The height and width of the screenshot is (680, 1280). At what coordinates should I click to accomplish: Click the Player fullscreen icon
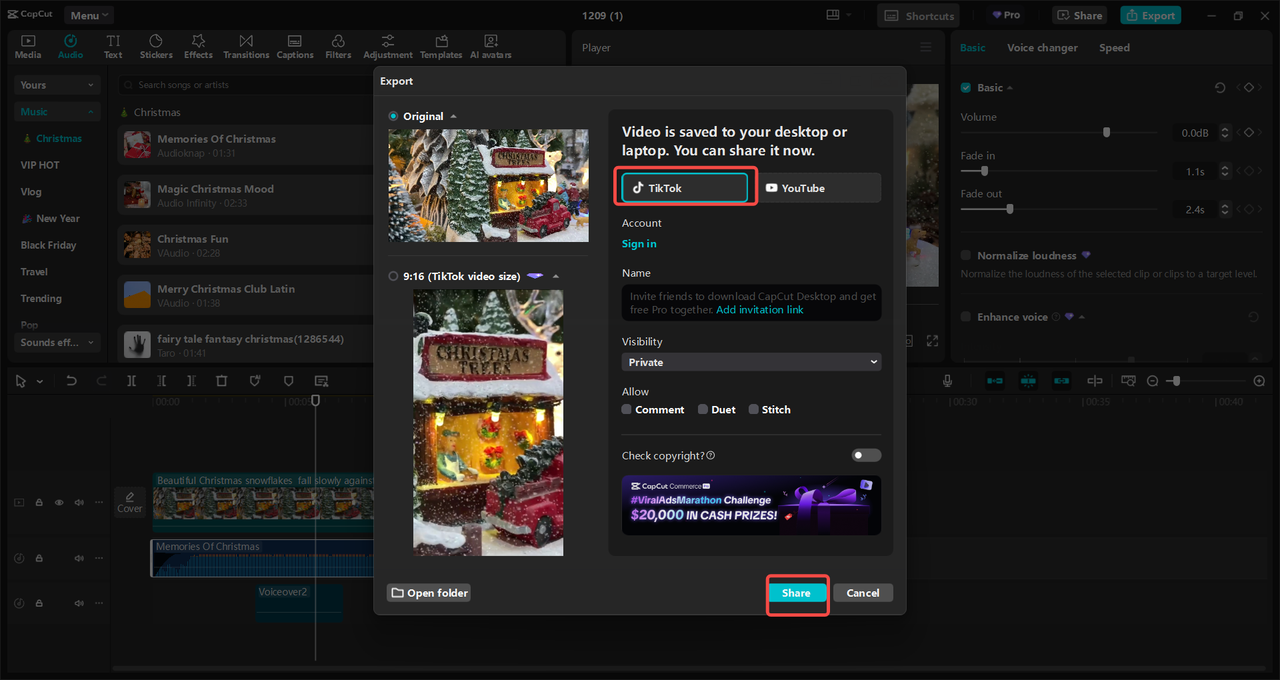[x=932, y=341]
